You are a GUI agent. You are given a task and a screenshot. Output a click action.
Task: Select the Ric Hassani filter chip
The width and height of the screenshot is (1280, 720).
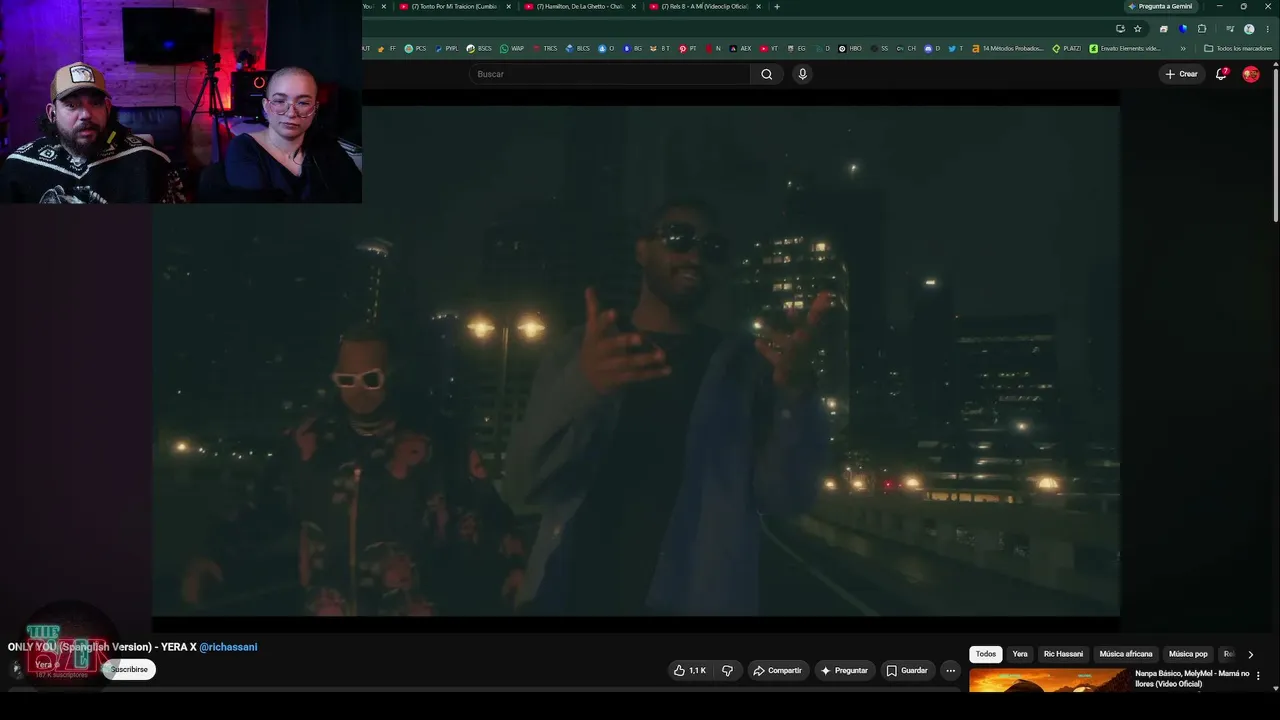1063,654
